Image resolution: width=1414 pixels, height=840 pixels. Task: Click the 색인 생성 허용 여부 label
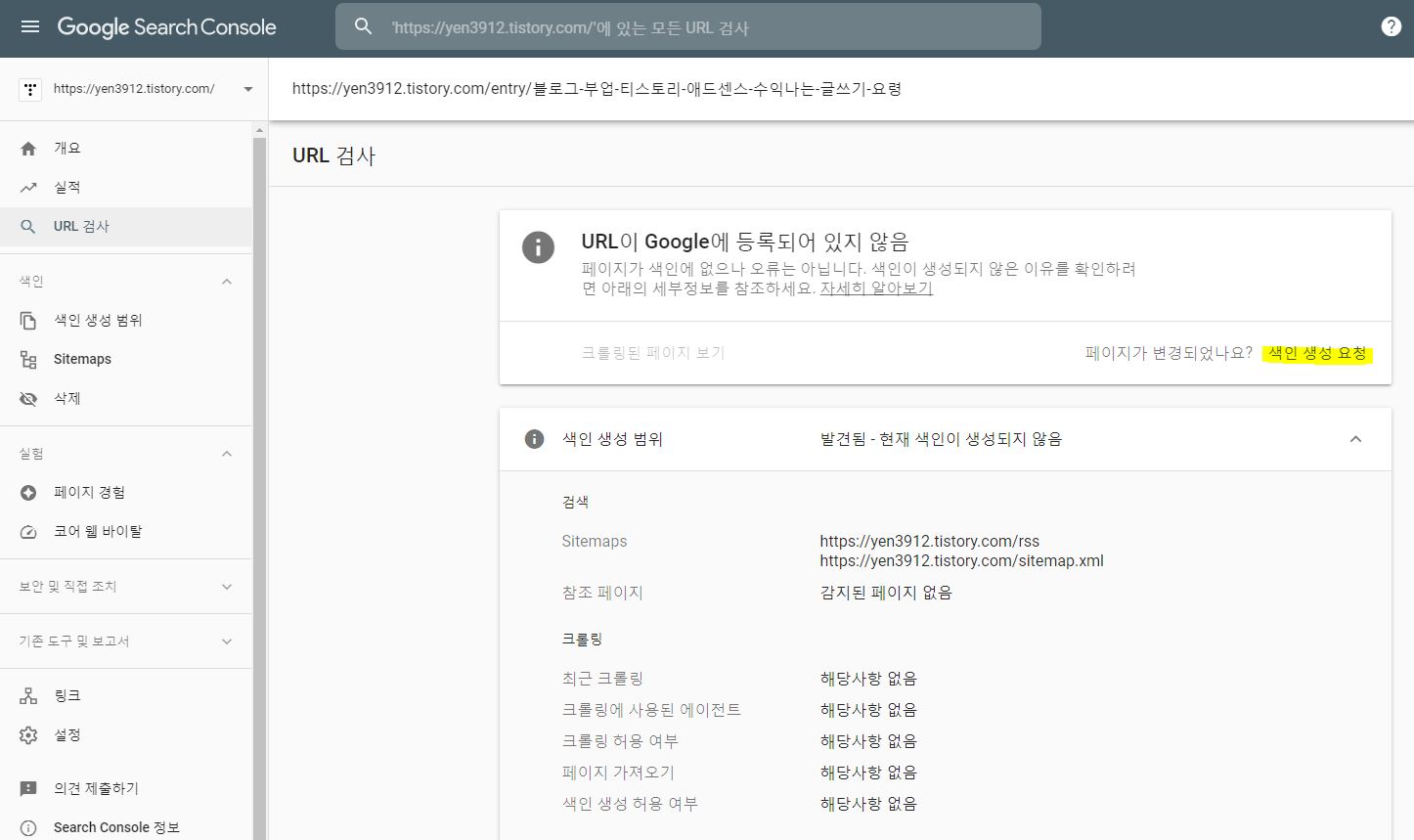(630, 804)
